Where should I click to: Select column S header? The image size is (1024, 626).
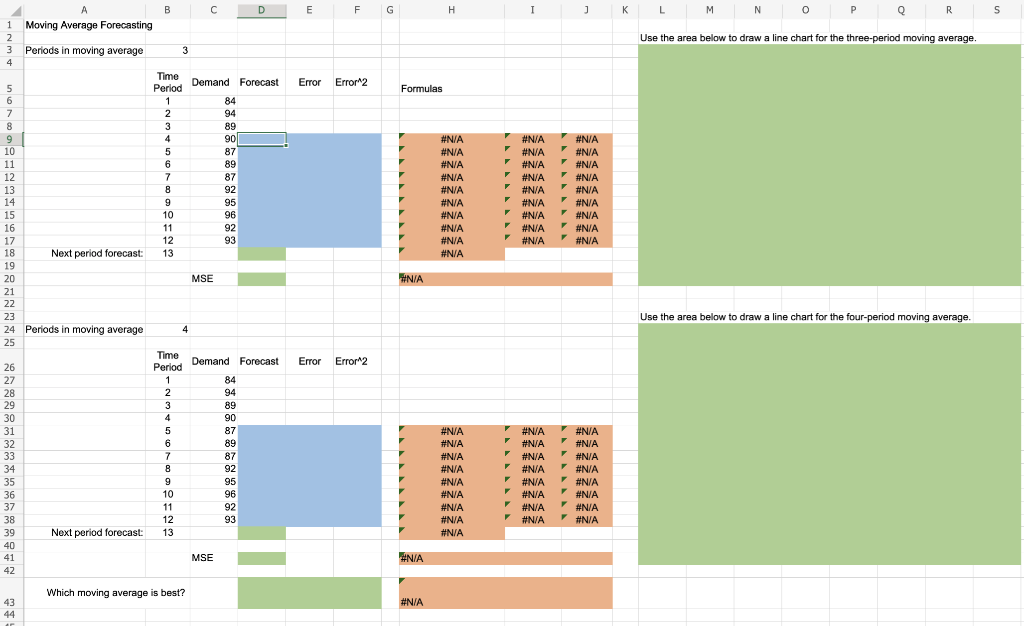(997, 10)
